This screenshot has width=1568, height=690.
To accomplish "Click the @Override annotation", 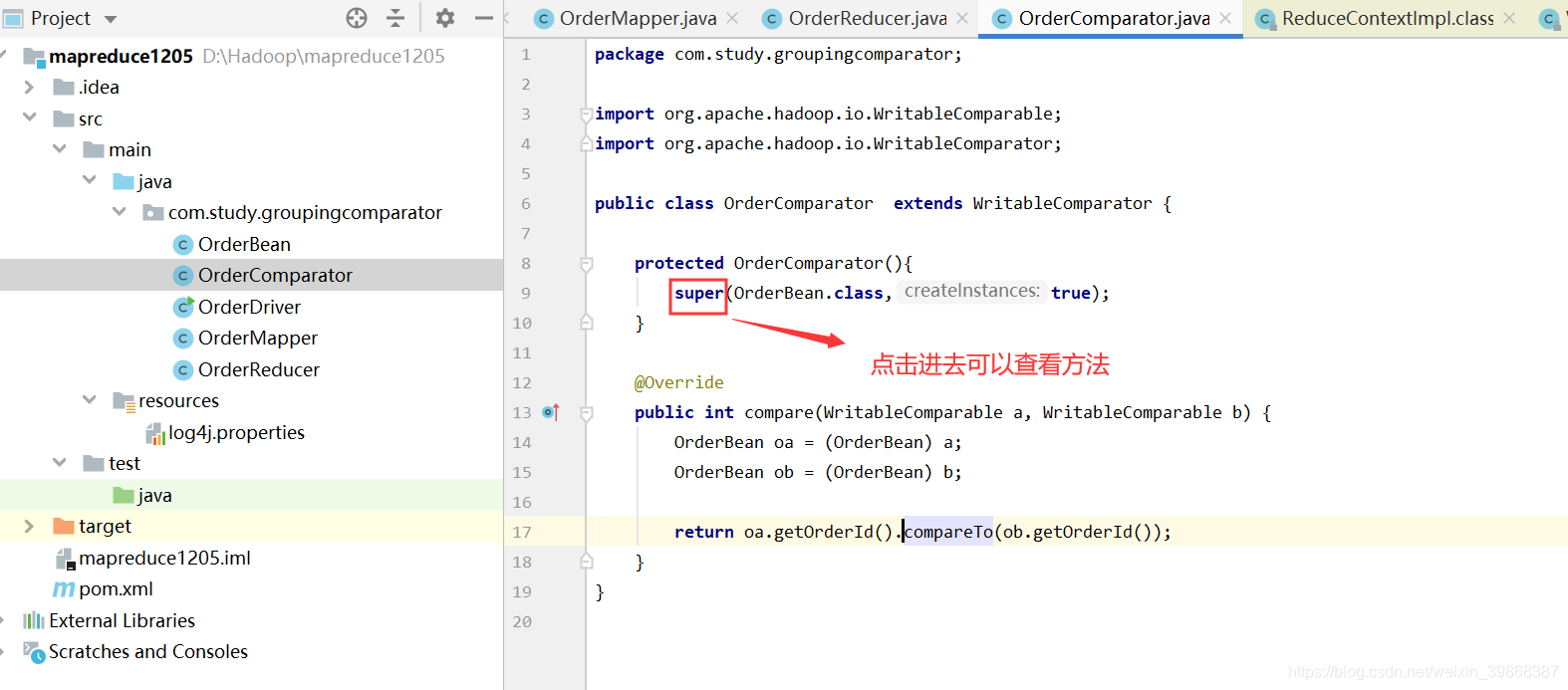I will pyautogui.click(x=679, y=382).
